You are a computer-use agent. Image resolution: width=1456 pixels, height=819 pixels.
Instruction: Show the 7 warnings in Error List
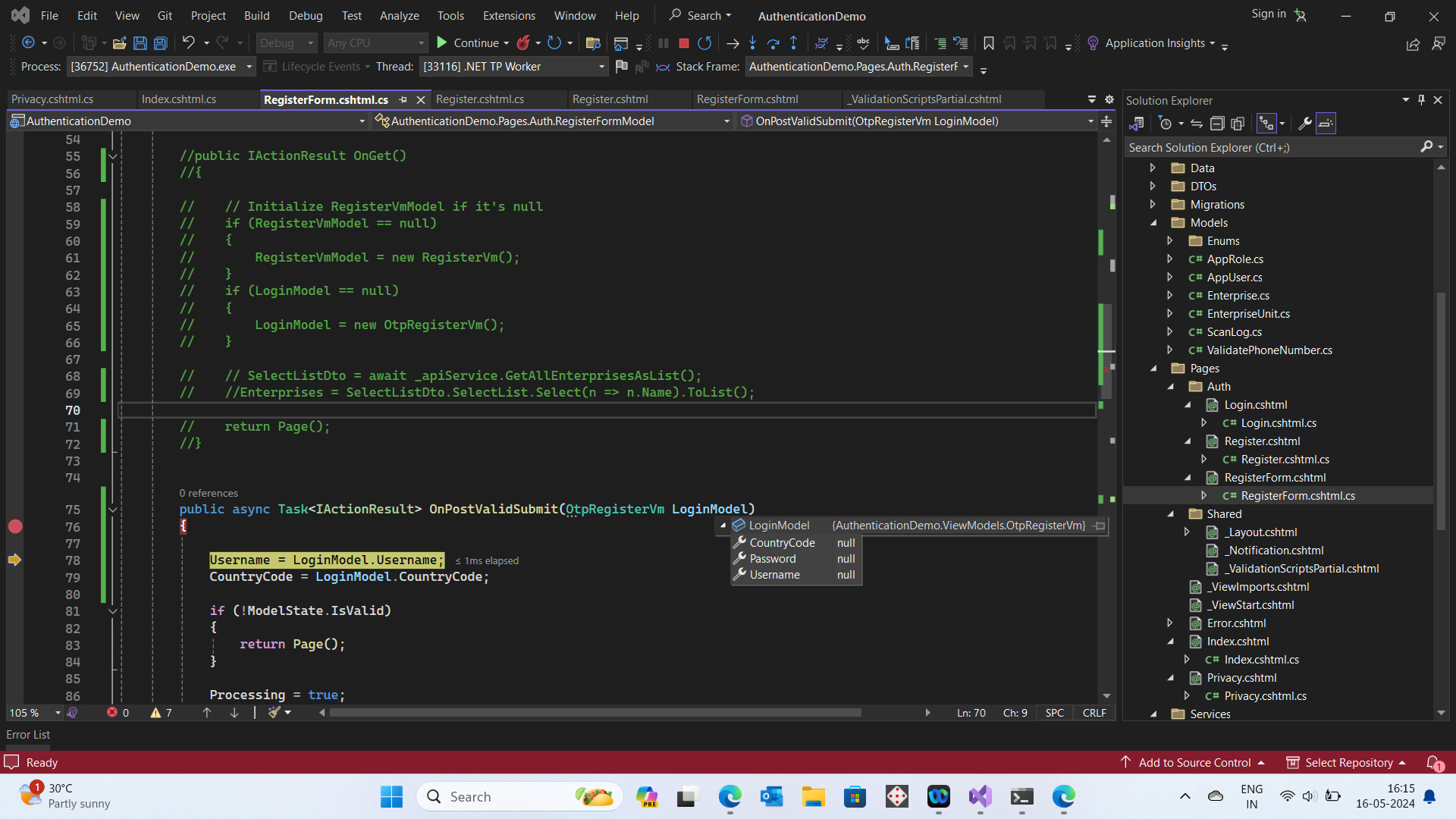pyautogui.click(x=159, y=713)
